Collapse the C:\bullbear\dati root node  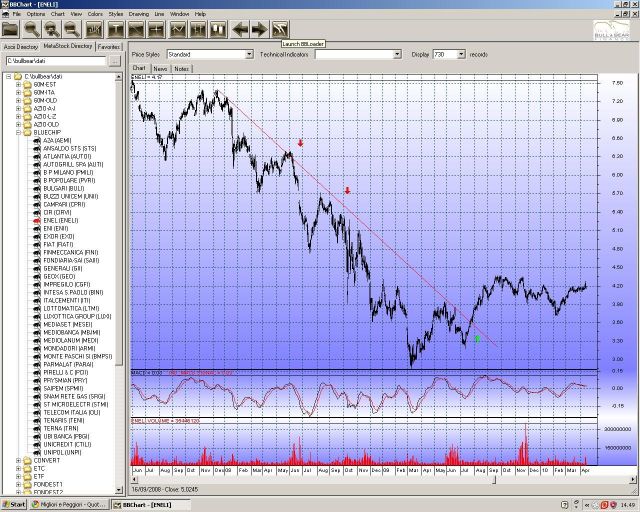point(9,76)
